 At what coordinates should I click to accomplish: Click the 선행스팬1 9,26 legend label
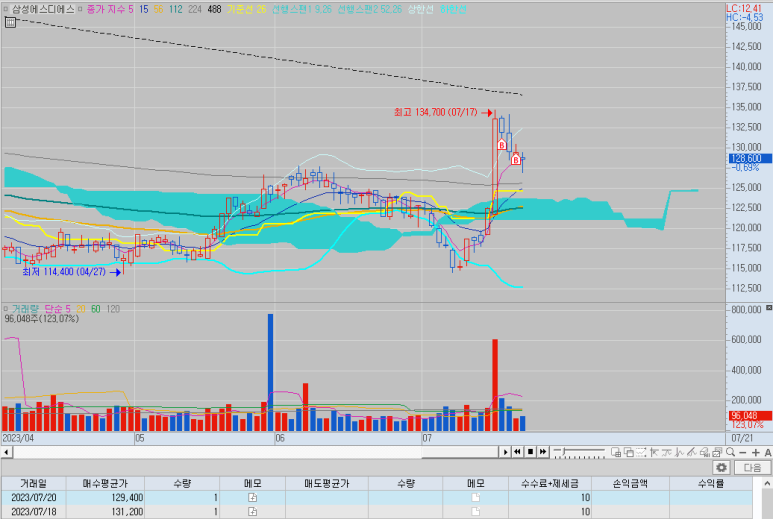coord(302,9)
